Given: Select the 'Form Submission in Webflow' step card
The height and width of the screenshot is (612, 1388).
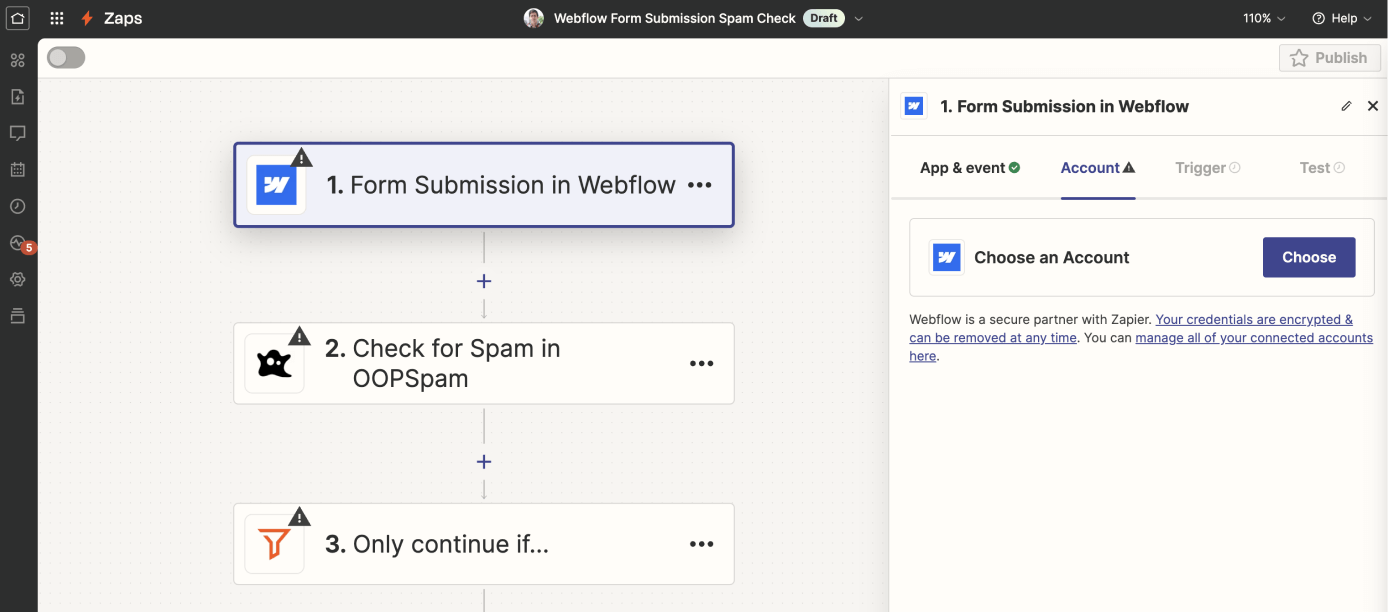Looking at the screenshot, I should tap(484, 185).
